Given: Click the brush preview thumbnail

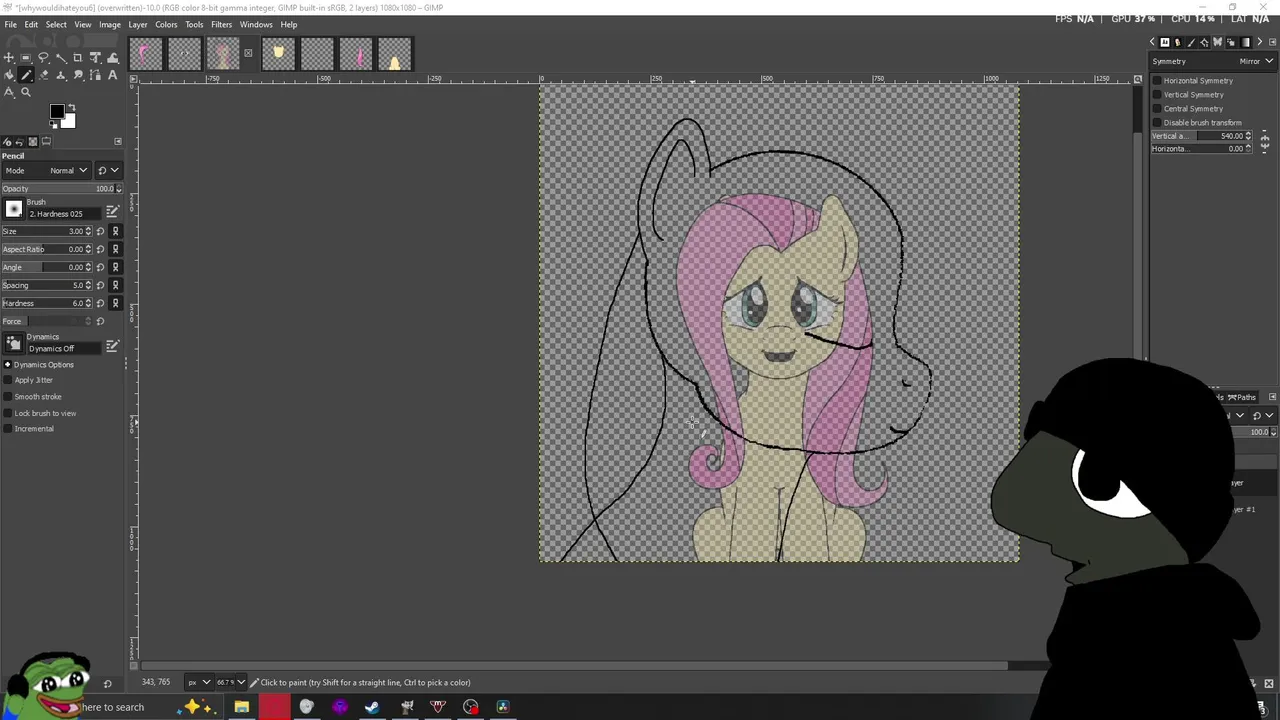Looking at the screenshot, I should (x=13, y=209).
